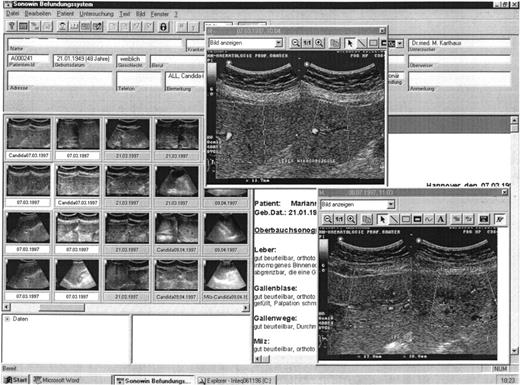Select text annotation 'A' tool in lower window
520x385 pixels.
(440, 219)
